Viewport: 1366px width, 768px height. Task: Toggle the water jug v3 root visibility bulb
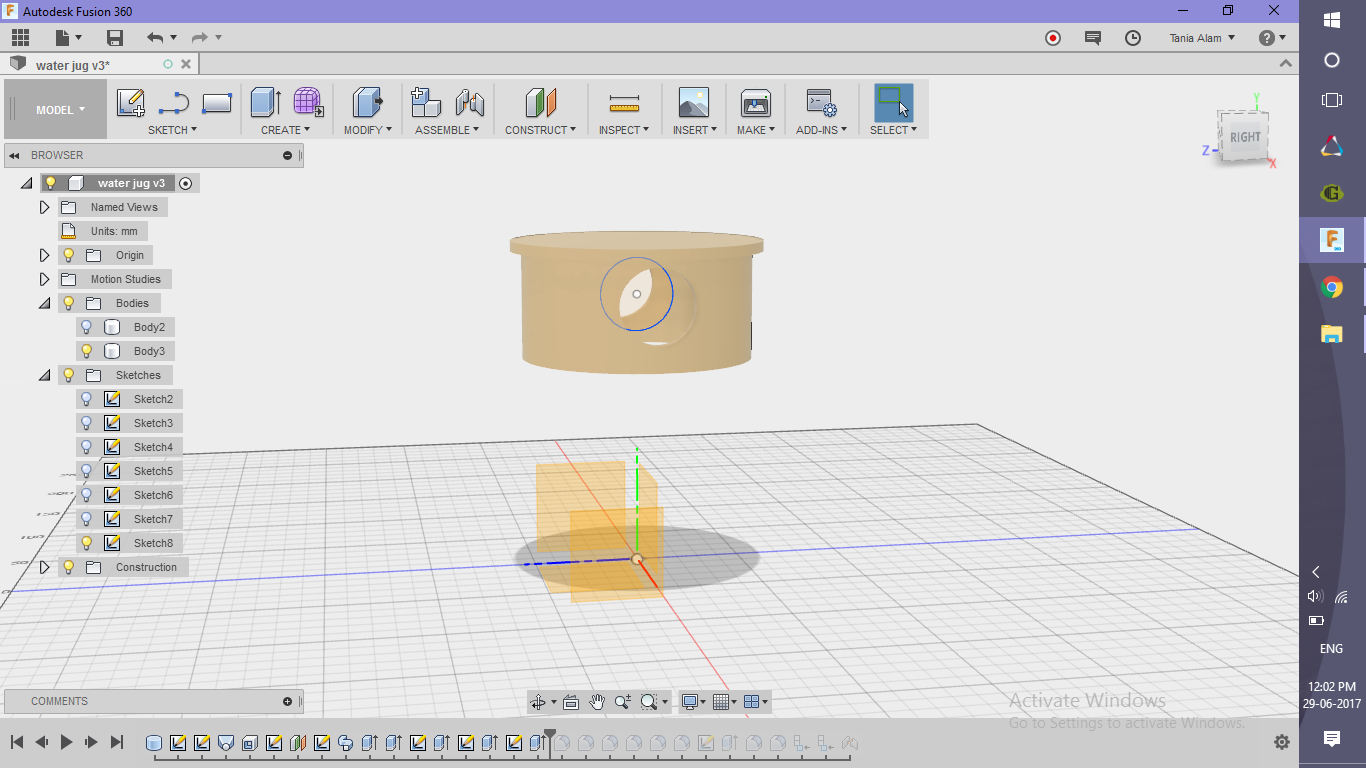pyautogui.click(x=51, y=183)
